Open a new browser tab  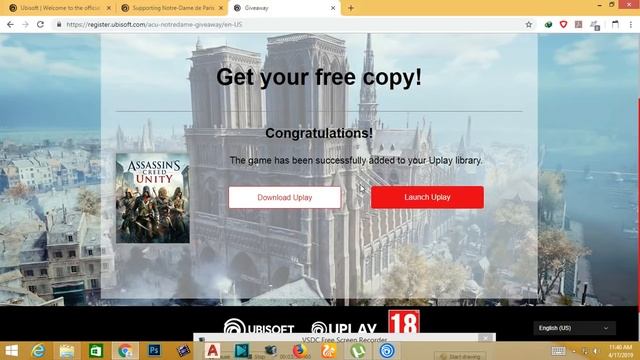351,8
